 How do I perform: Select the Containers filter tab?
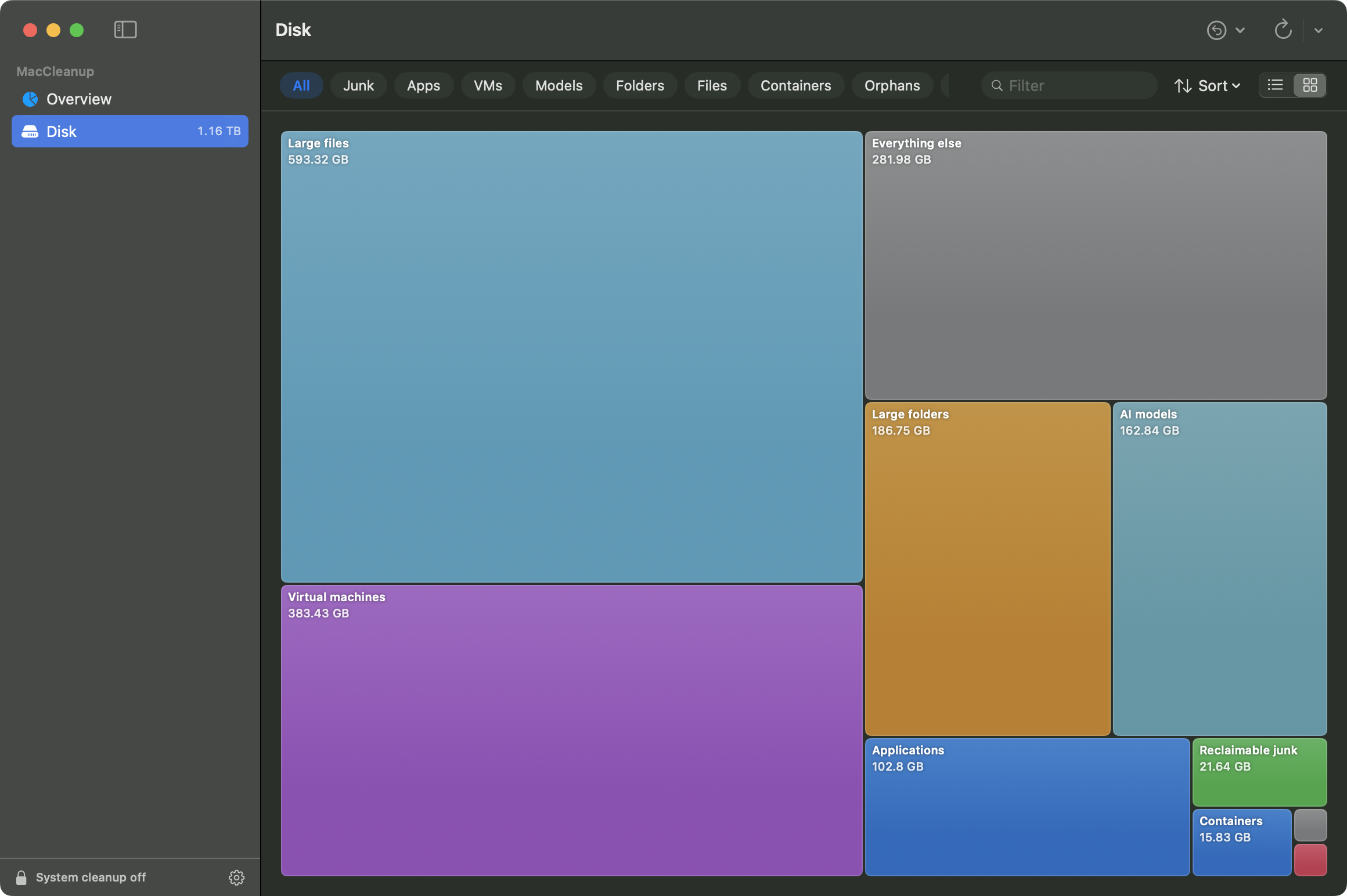(795, 86)
